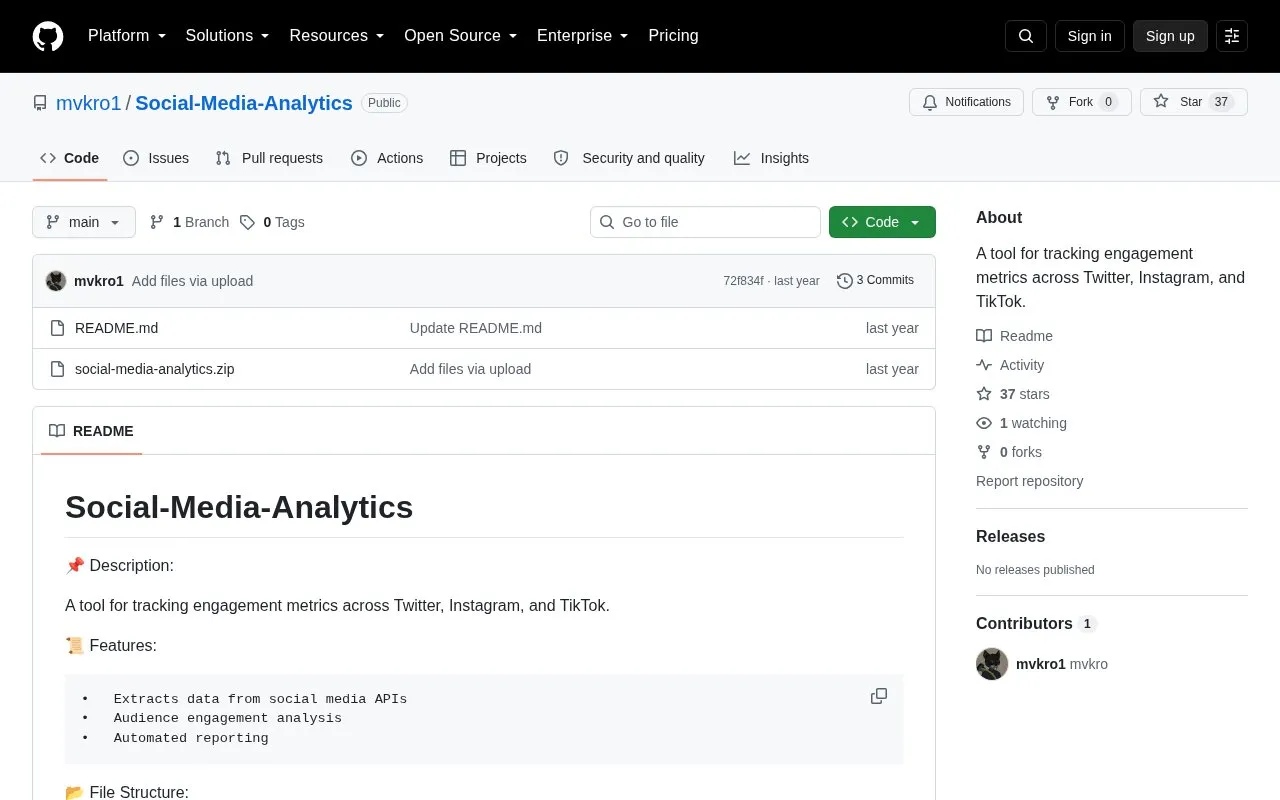Click zip file commit message Add files via upload
The image size is (1280, 800).
point(470,369)
